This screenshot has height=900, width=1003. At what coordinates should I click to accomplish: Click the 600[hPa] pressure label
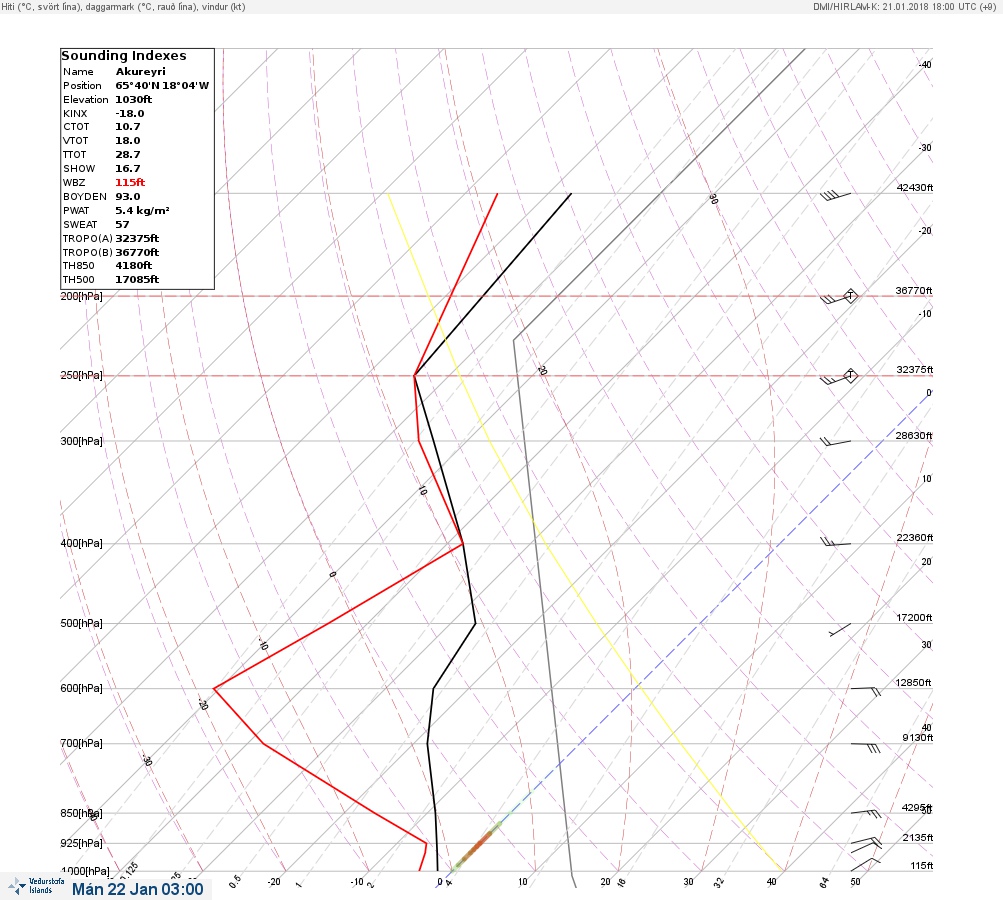[x=81, y=688]
